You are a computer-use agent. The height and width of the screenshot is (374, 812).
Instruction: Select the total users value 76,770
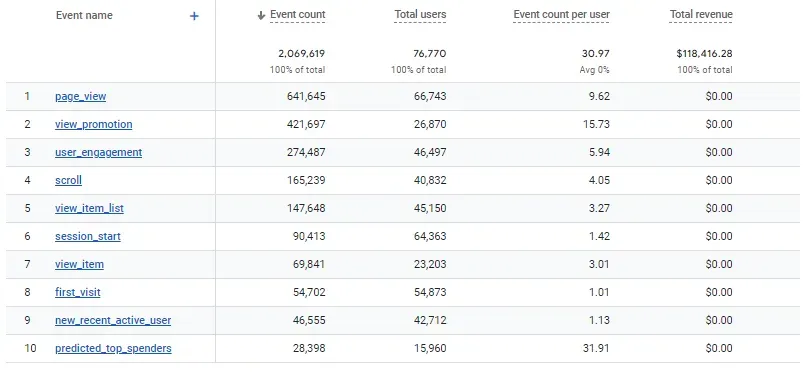coord(430,53)
